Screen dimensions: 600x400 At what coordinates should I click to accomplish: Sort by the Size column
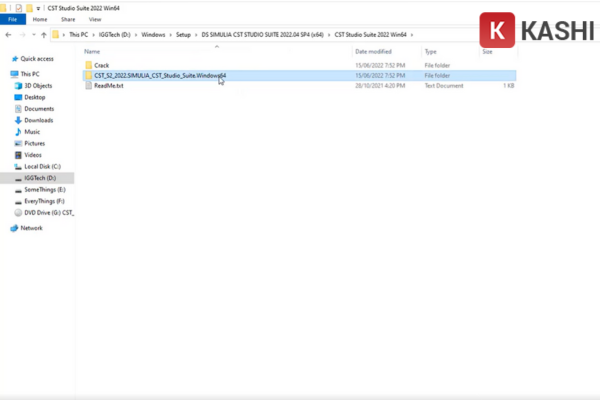487,51
